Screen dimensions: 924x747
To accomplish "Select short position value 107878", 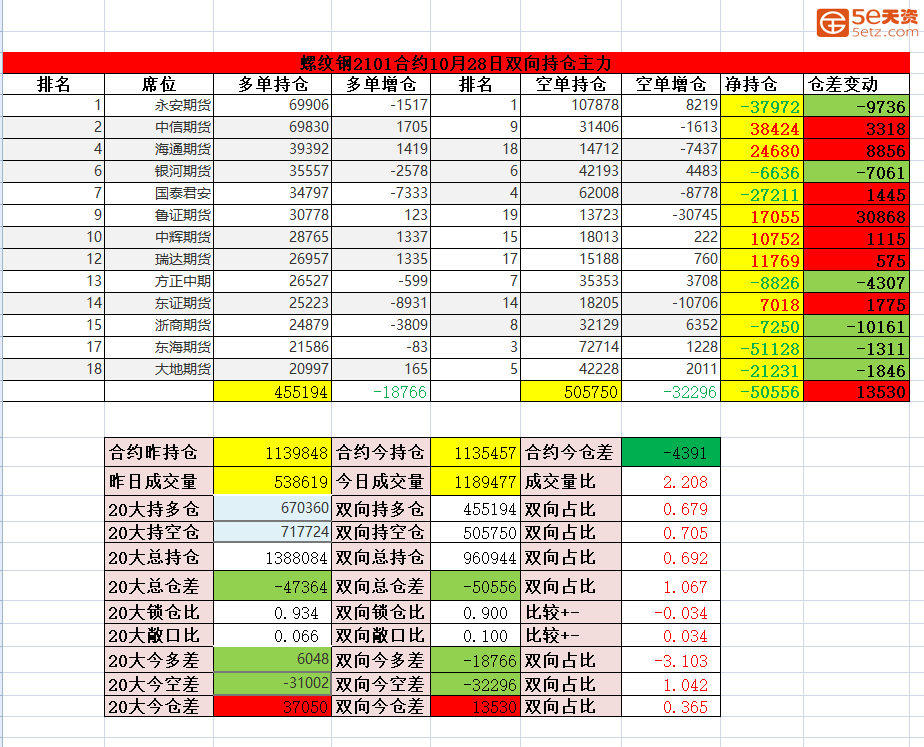I will (x=571, y=105).
